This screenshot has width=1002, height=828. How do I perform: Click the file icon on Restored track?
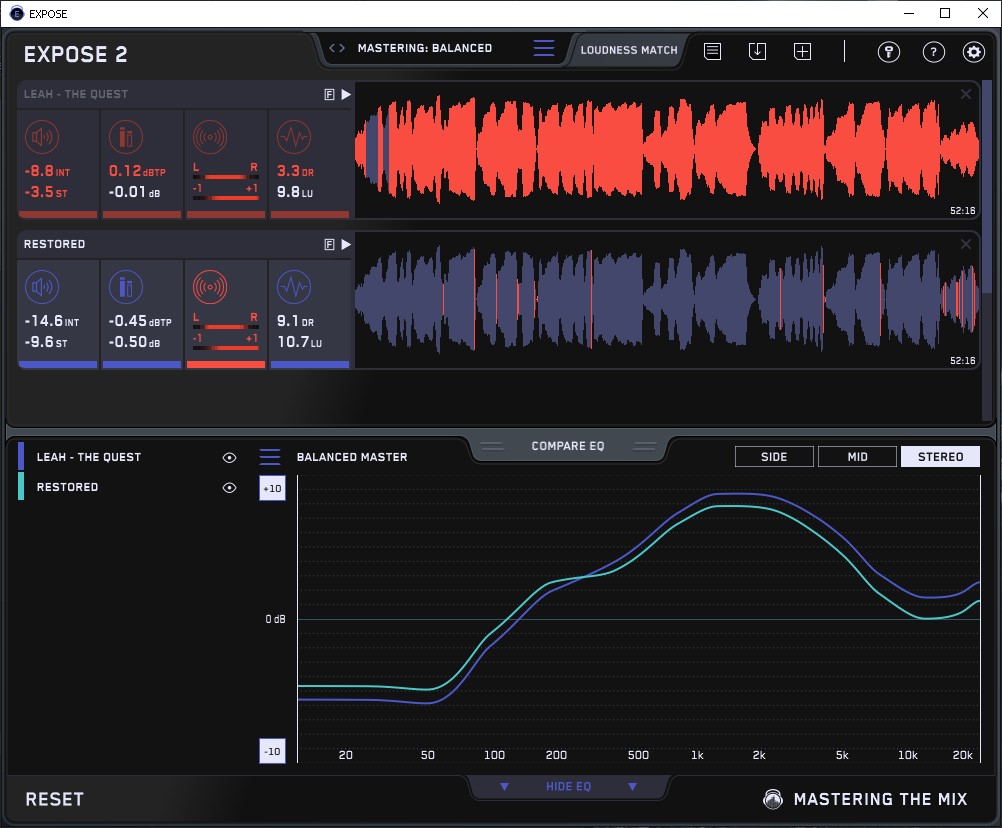click(x=330, y=245)
